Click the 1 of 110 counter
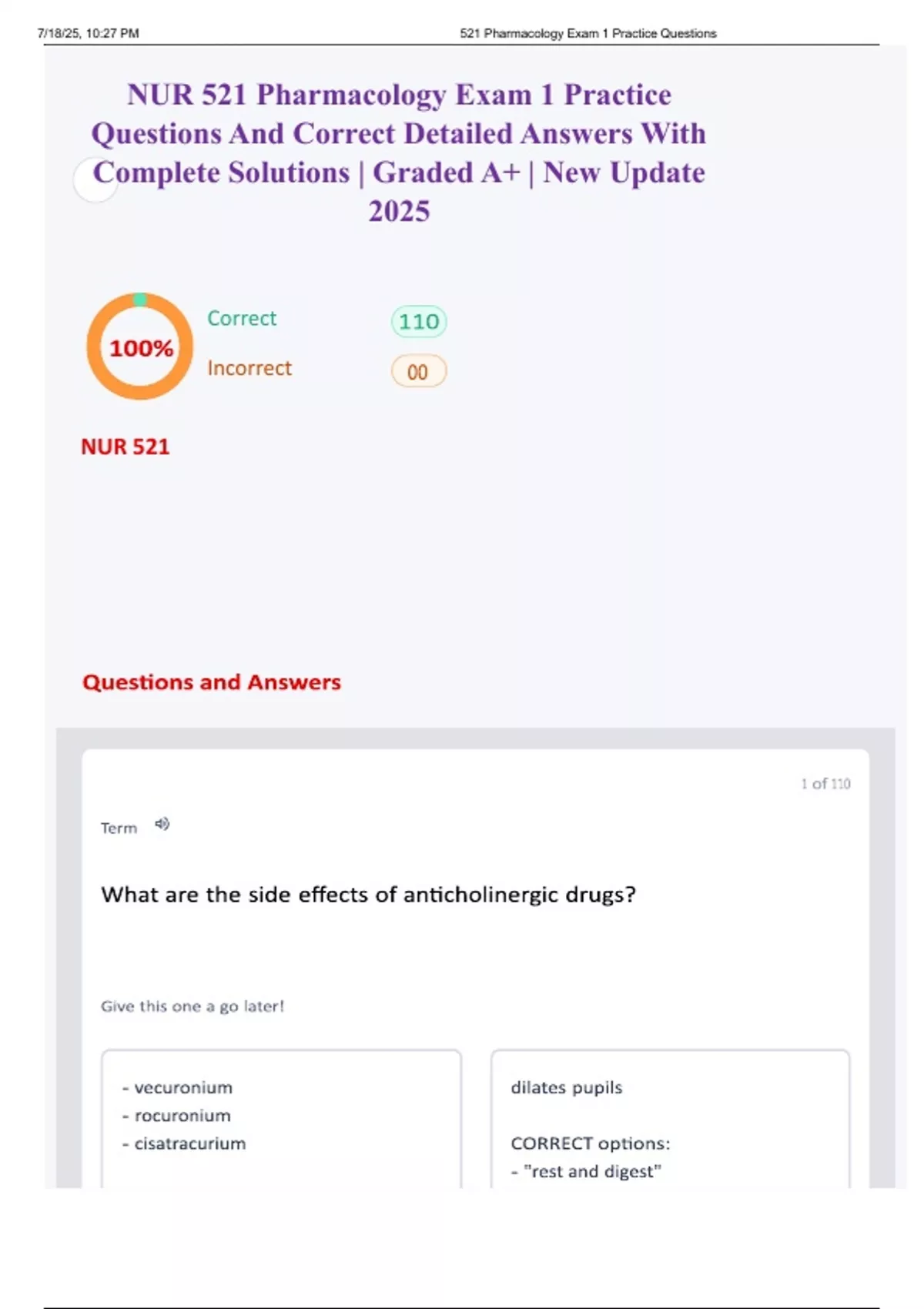Image resolution: width=924 pixels, height=1309 pixels. (x=825, y=784)
